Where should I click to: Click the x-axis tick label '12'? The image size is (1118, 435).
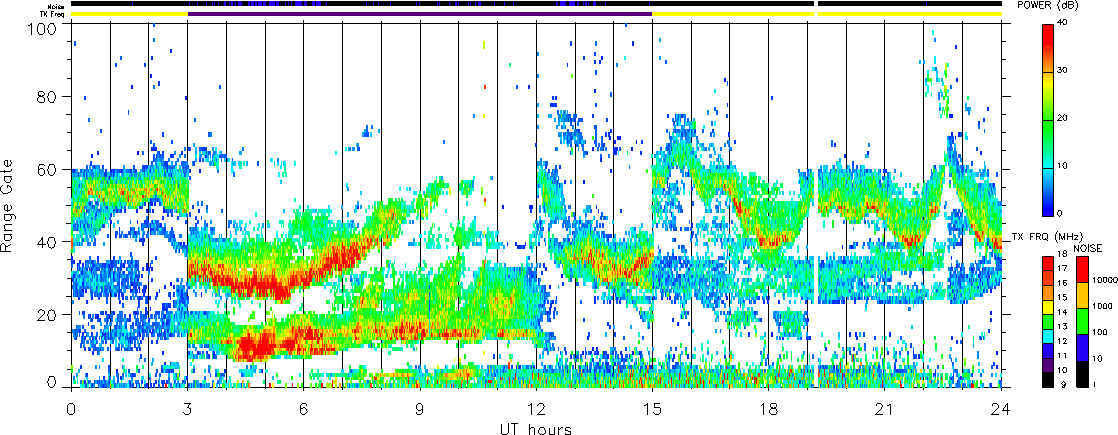click(x=536, y=410)
